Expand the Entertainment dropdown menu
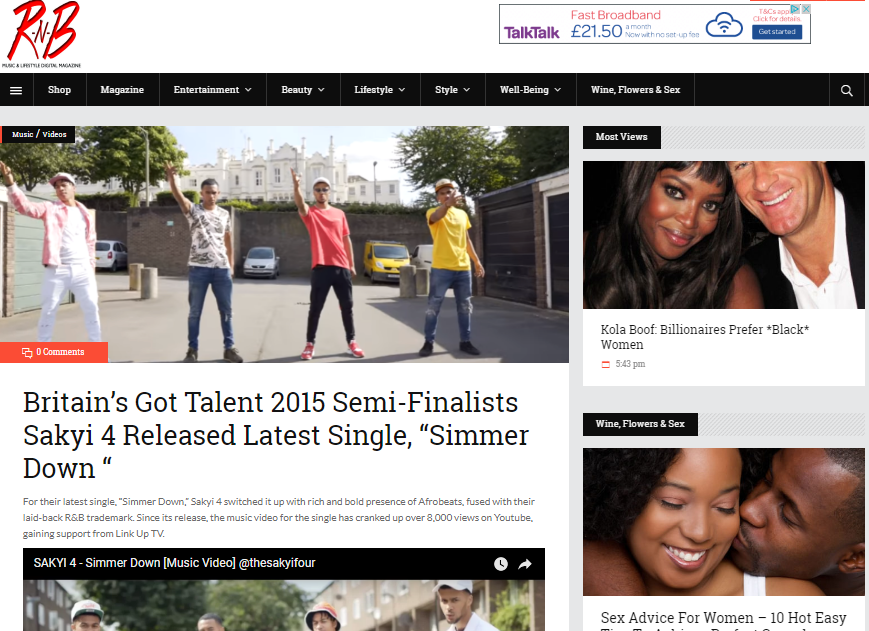Image resolution: width=869 pixels, height=631 pixels. click(212, 90)
